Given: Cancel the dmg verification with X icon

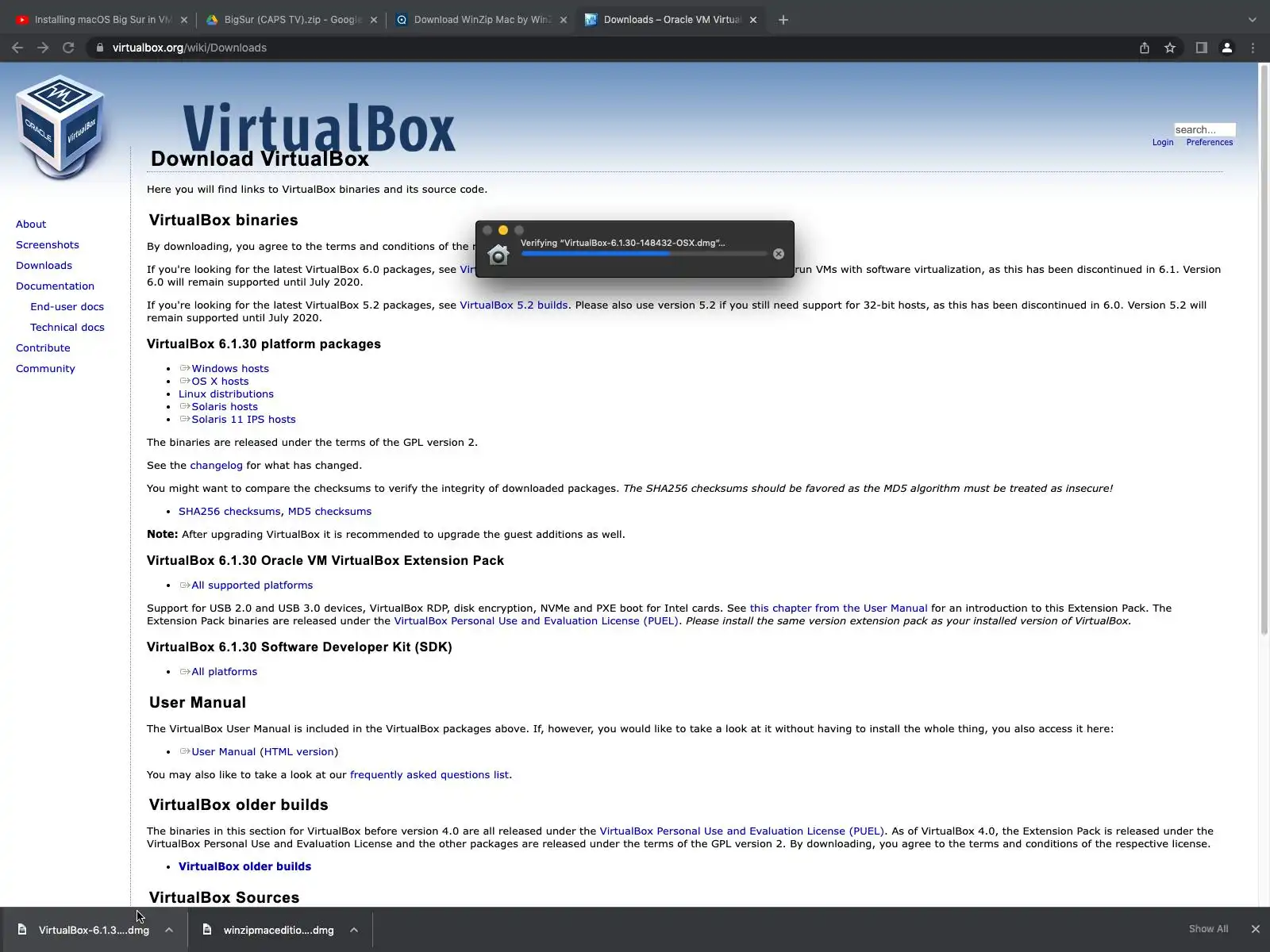Looking at the screenshot, I should click(x=779, y=254).
